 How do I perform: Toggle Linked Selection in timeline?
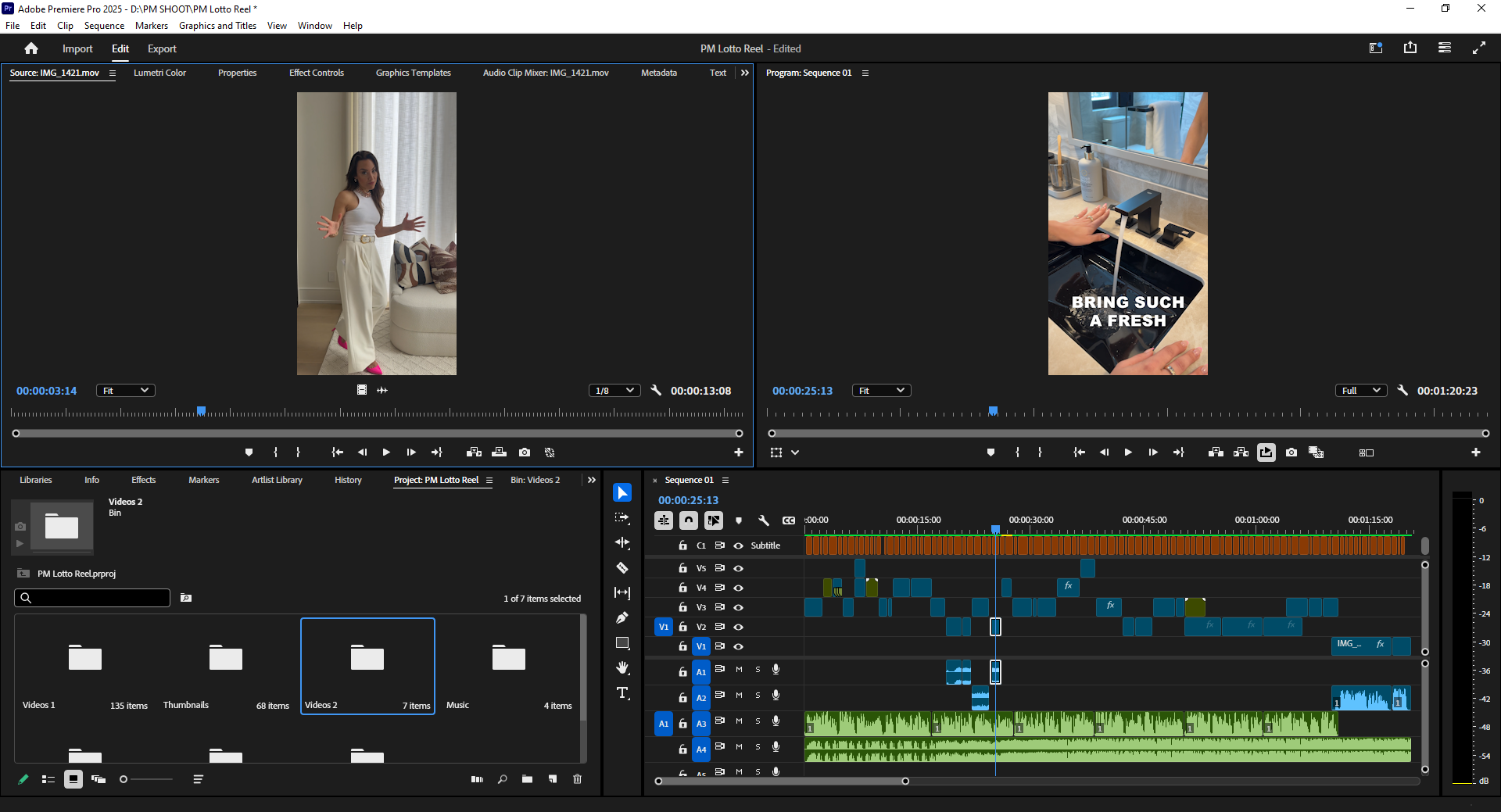[714, 520]
